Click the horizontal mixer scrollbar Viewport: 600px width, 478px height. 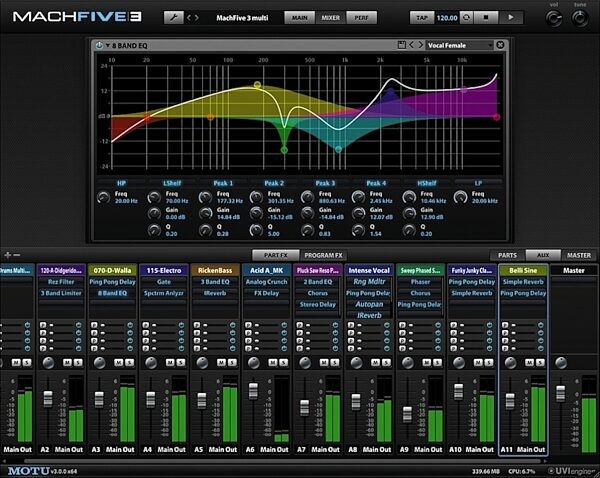coord(283,461)
